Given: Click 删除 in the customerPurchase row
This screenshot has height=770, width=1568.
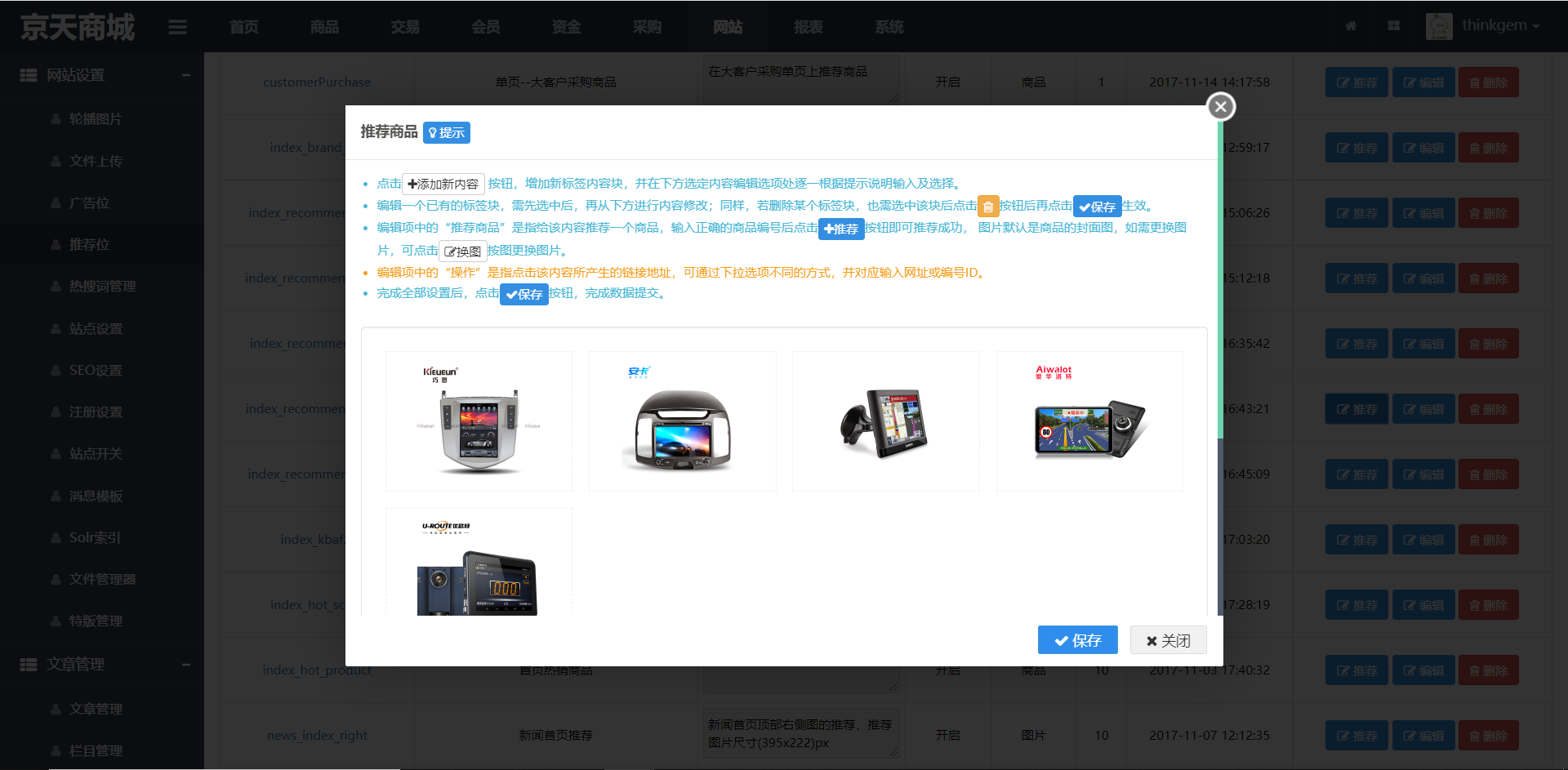Looking at the screenshot, I should pos(1489,82).
